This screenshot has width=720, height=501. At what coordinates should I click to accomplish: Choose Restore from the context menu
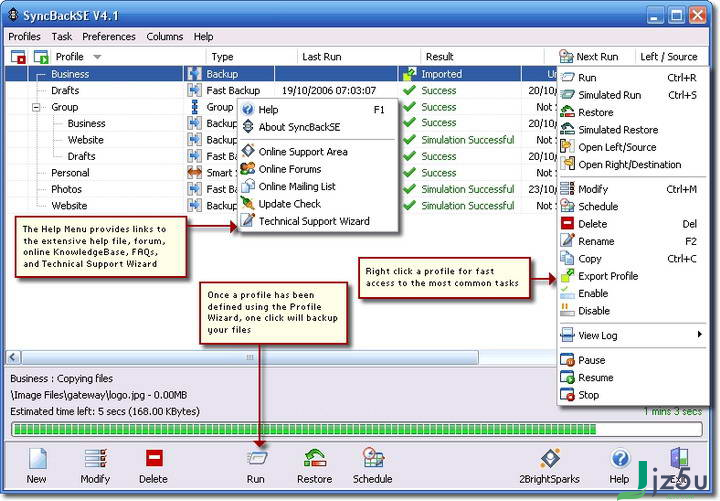(632, 113)
